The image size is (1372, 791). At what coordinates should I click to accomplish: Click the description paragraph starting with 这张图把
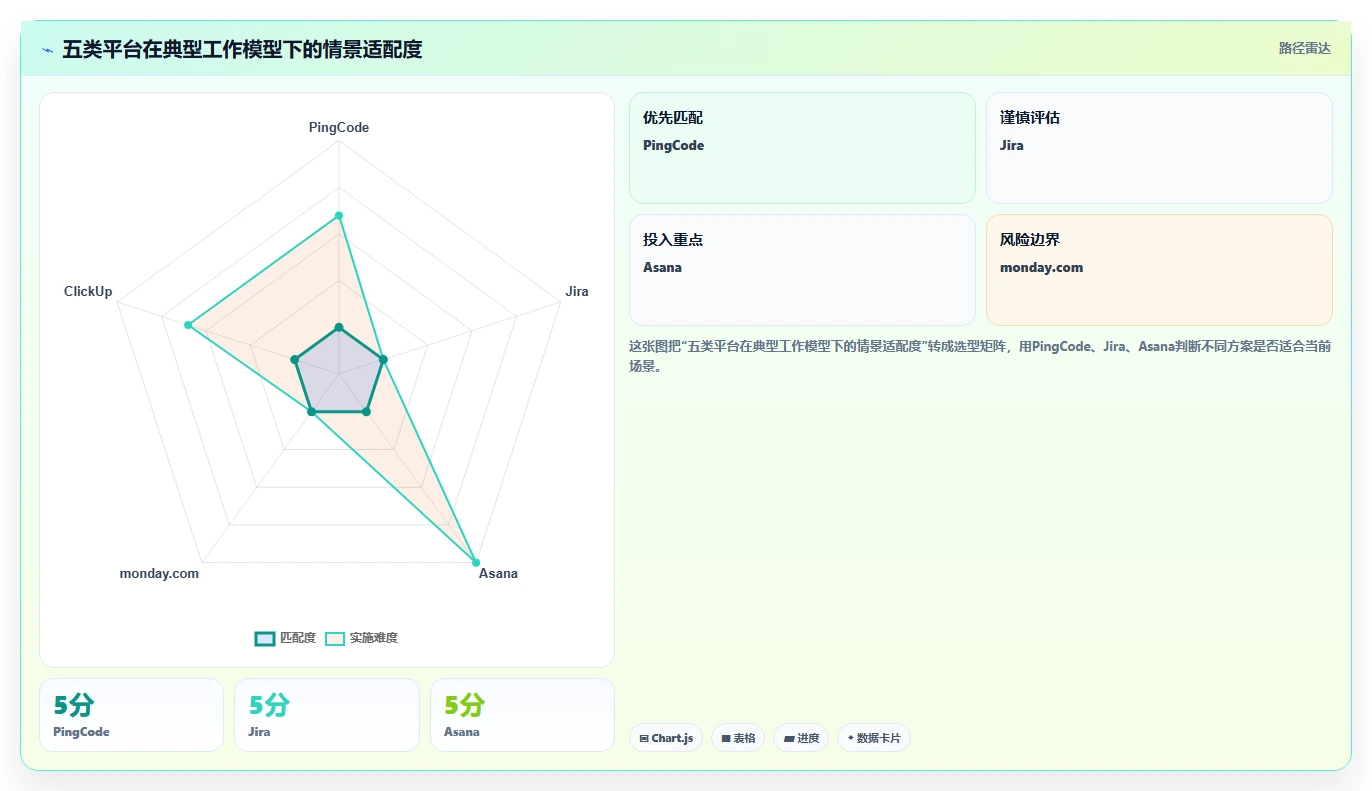tap(980, 356)
